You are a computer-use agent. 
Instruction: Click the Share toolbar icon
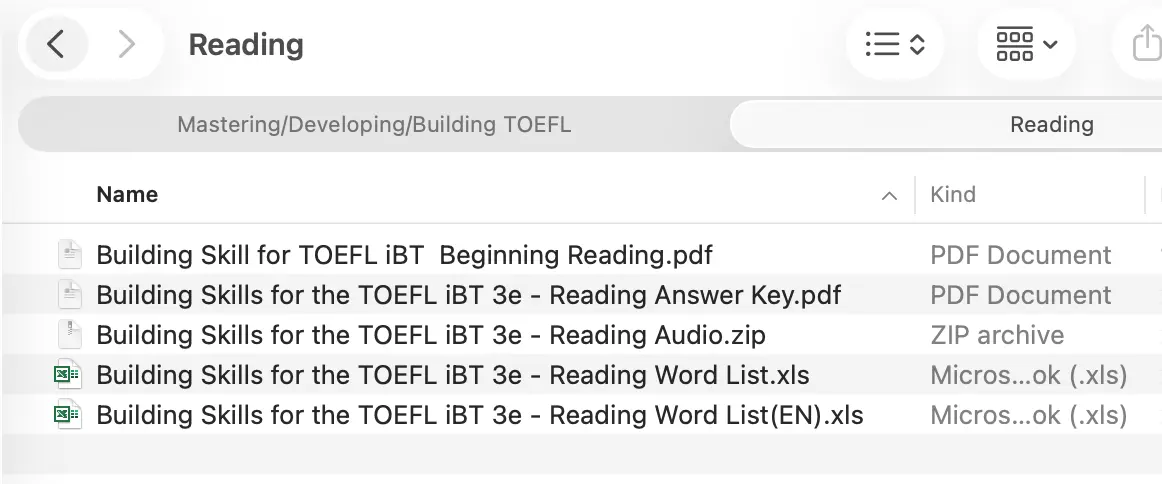1146,44
